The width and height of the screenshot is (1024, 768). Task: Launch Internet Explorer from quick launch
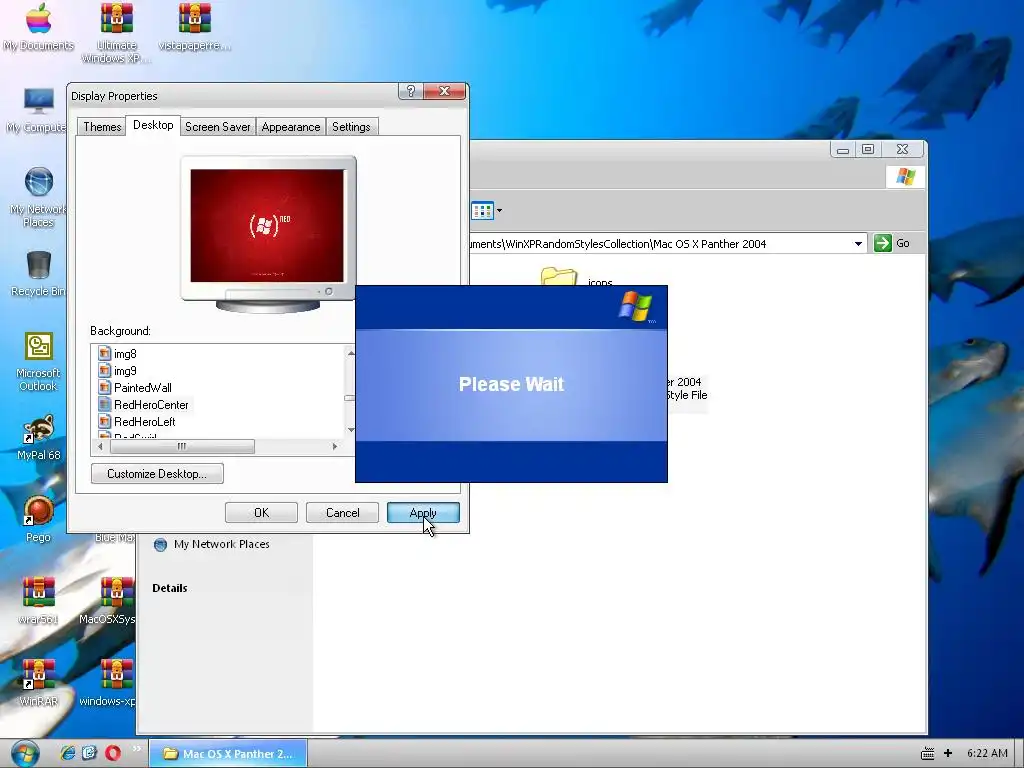pyautogui.click(x=67, y=753)
